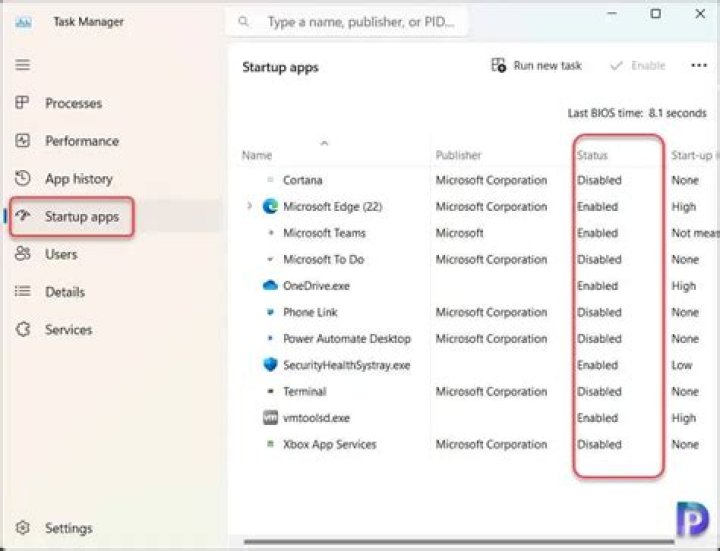
Task: Select the Terminal row
Action: click(478, 391)
